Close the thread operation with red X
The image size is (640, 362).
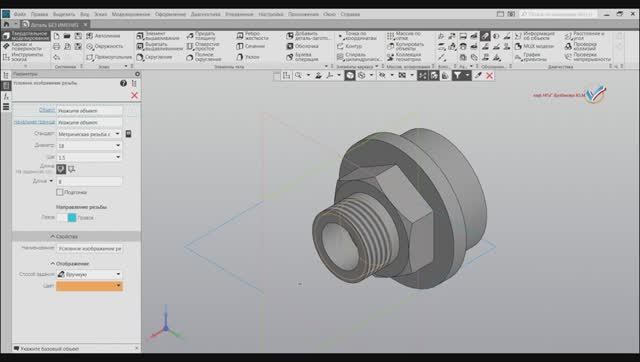(x=134, y=95)
